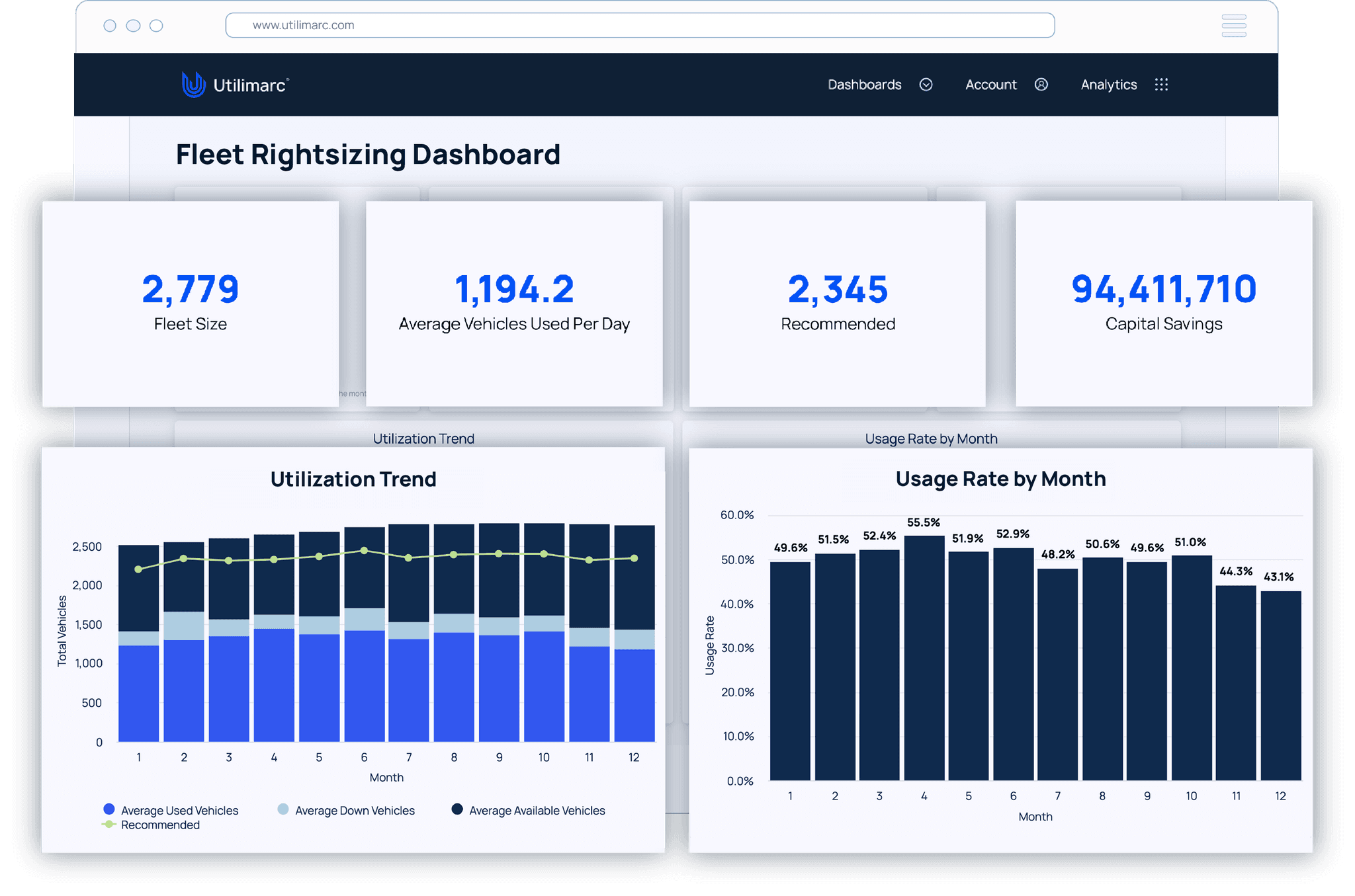Image resolution: width=1355 pixels, height=896 pixels.
Task: Toggle Average Used Vehicles legend dot
Action: point(109,809)
